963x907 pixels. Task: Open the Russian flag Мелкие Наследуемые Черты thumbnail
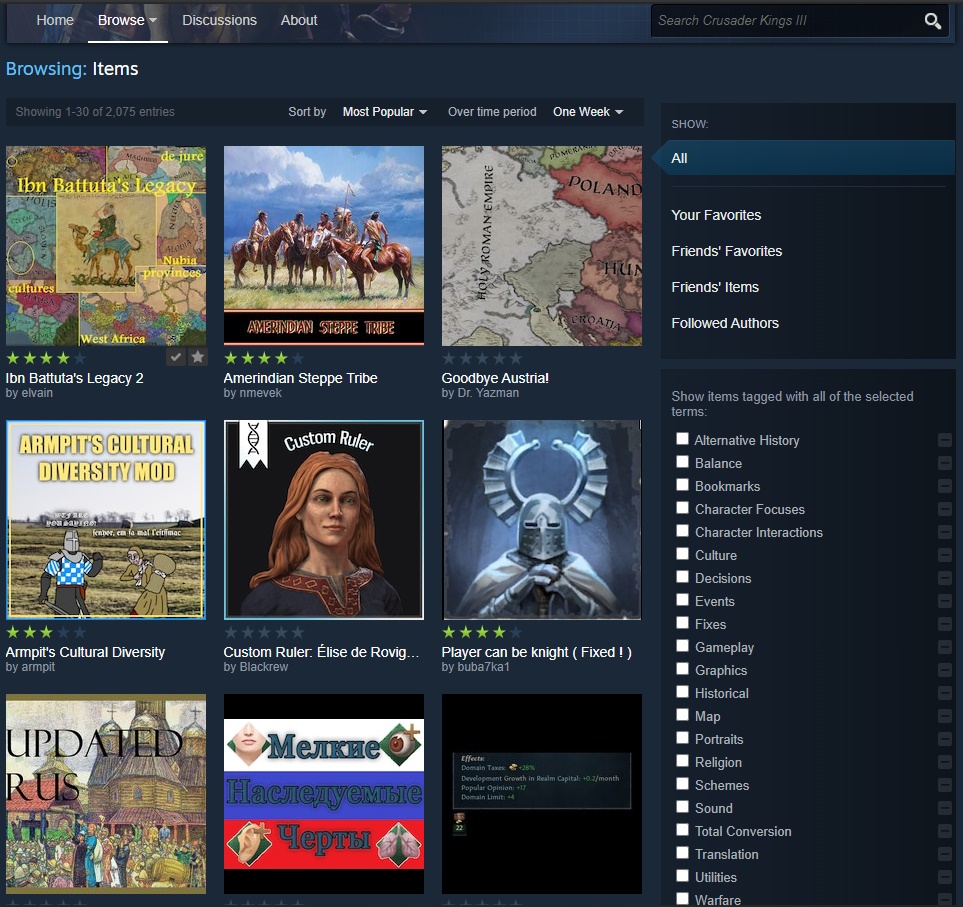click(x=324, y=793)
